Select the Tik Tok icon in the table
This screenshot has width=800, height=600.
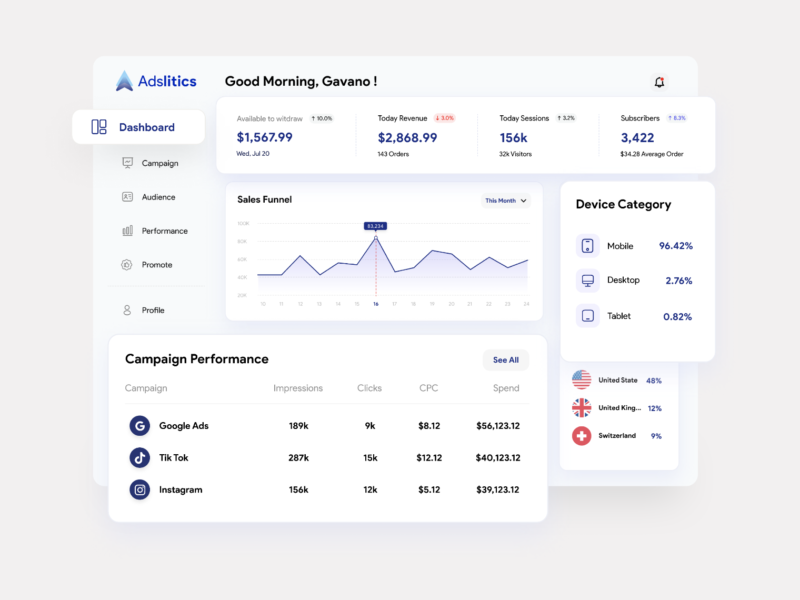(139, 457)
